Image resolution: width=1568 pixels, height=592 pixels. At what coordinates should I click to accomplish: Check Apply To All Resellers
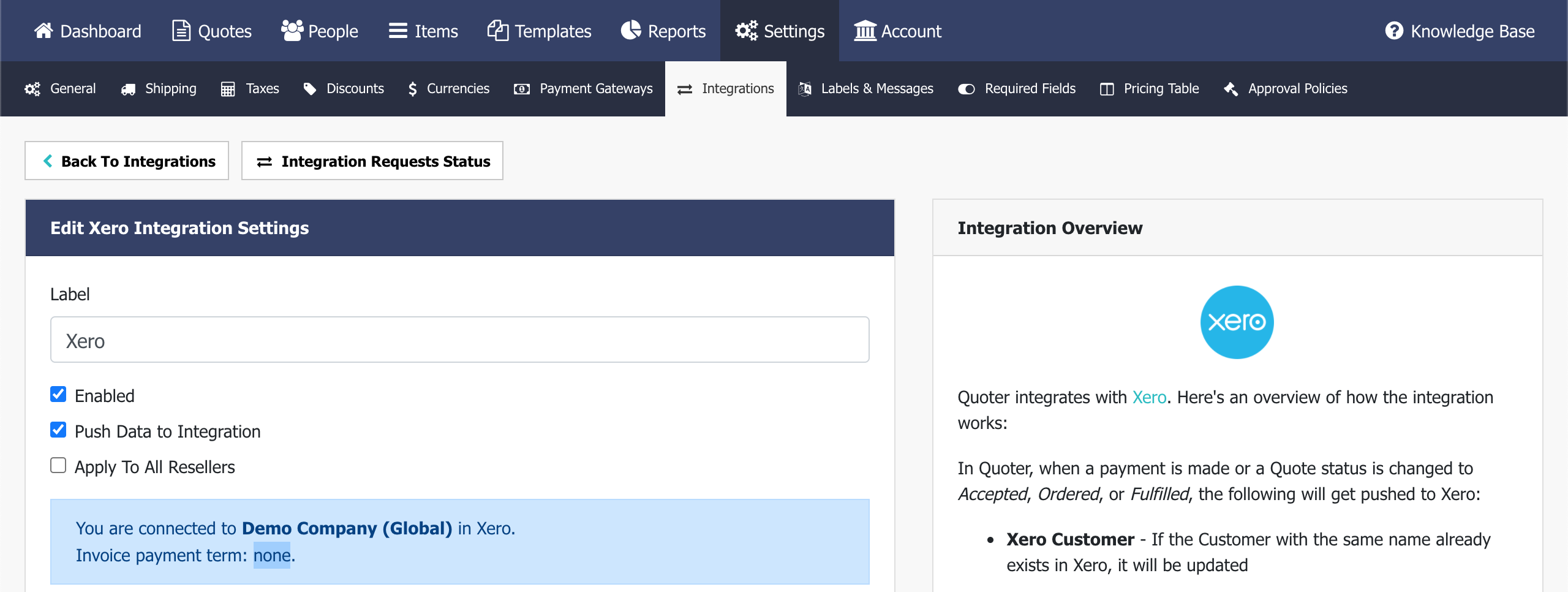point(58,465)
